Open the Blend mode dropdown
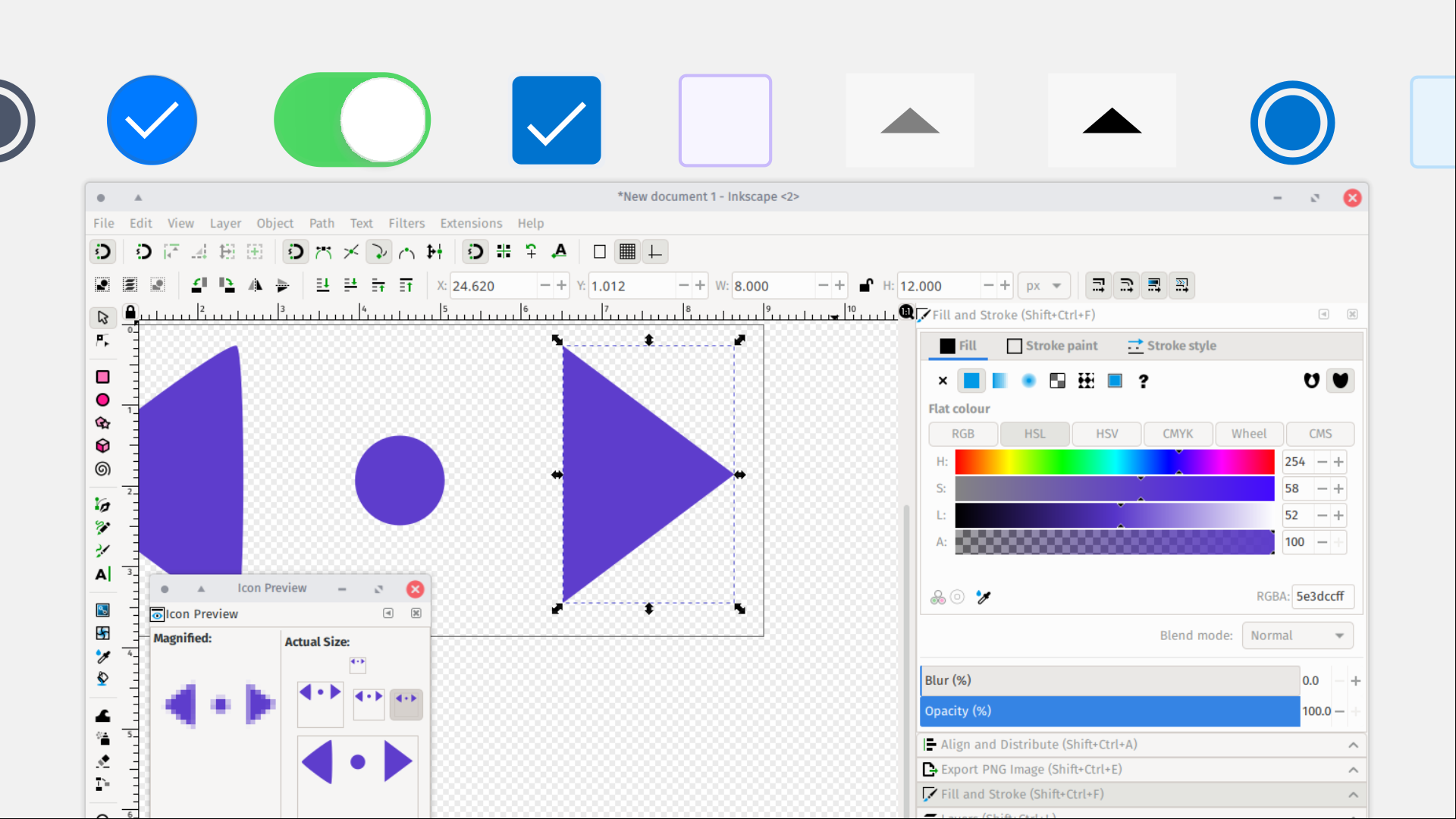 tap(1297, 635)
